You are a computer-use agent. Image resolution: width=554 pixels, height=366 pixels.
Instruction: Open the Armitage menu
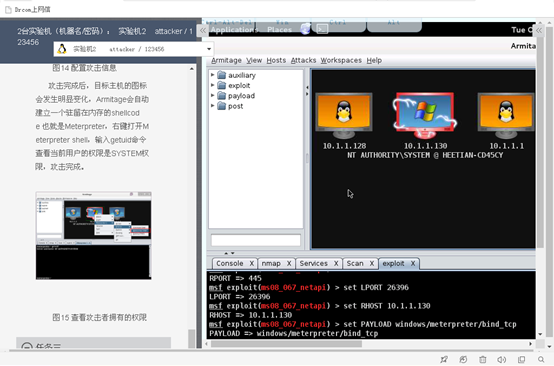[226, 60]
